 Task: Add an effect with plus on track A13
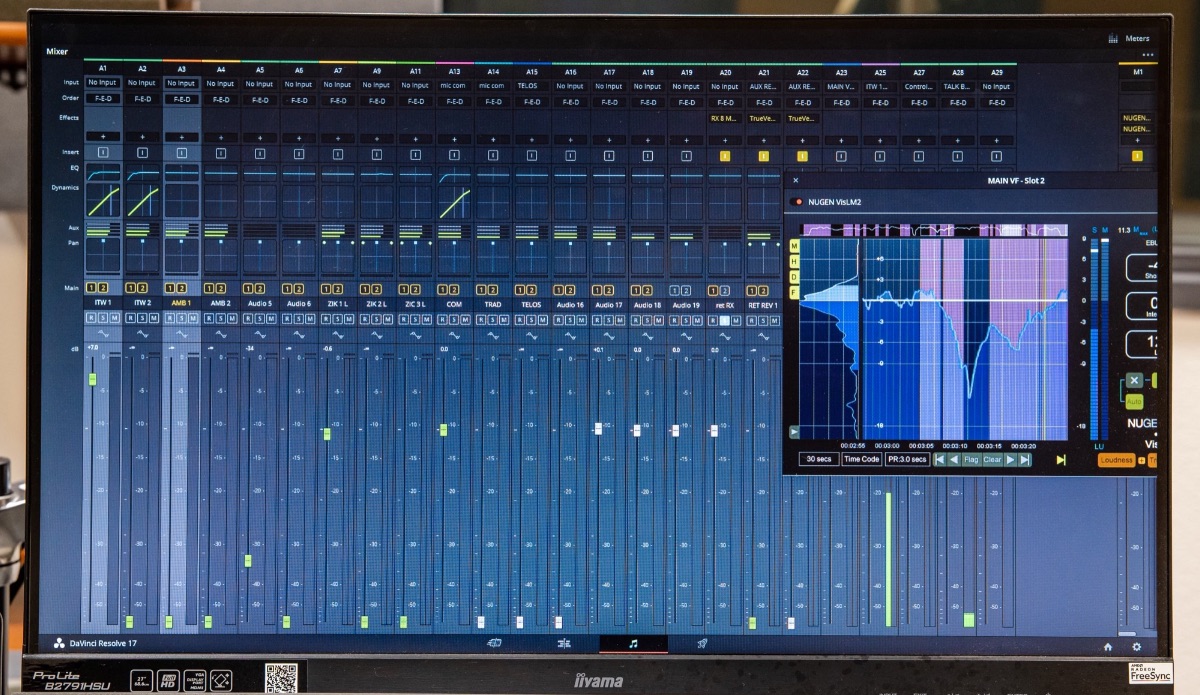point(454,137)
